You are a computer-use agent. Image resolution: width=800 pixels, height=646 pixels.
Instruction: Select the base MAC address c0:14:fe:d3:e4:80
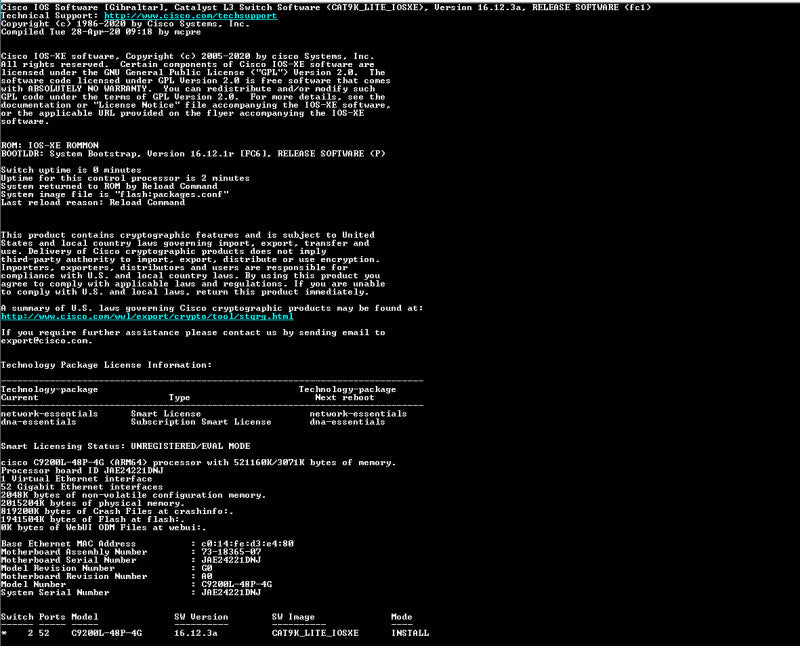pos(247,544)
